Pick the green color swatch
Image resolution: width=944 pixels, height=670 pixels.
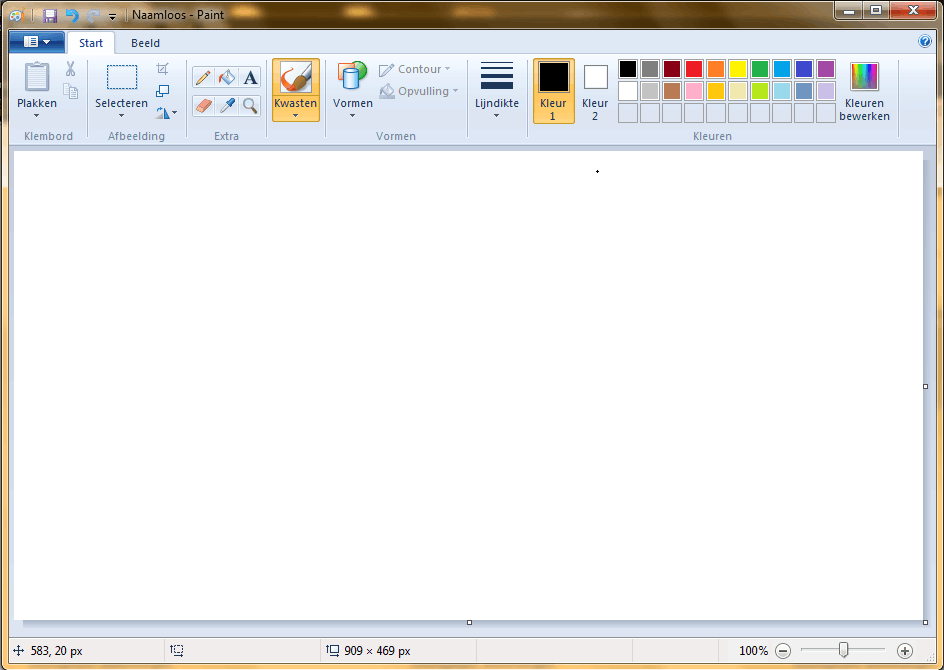[760, 69]
